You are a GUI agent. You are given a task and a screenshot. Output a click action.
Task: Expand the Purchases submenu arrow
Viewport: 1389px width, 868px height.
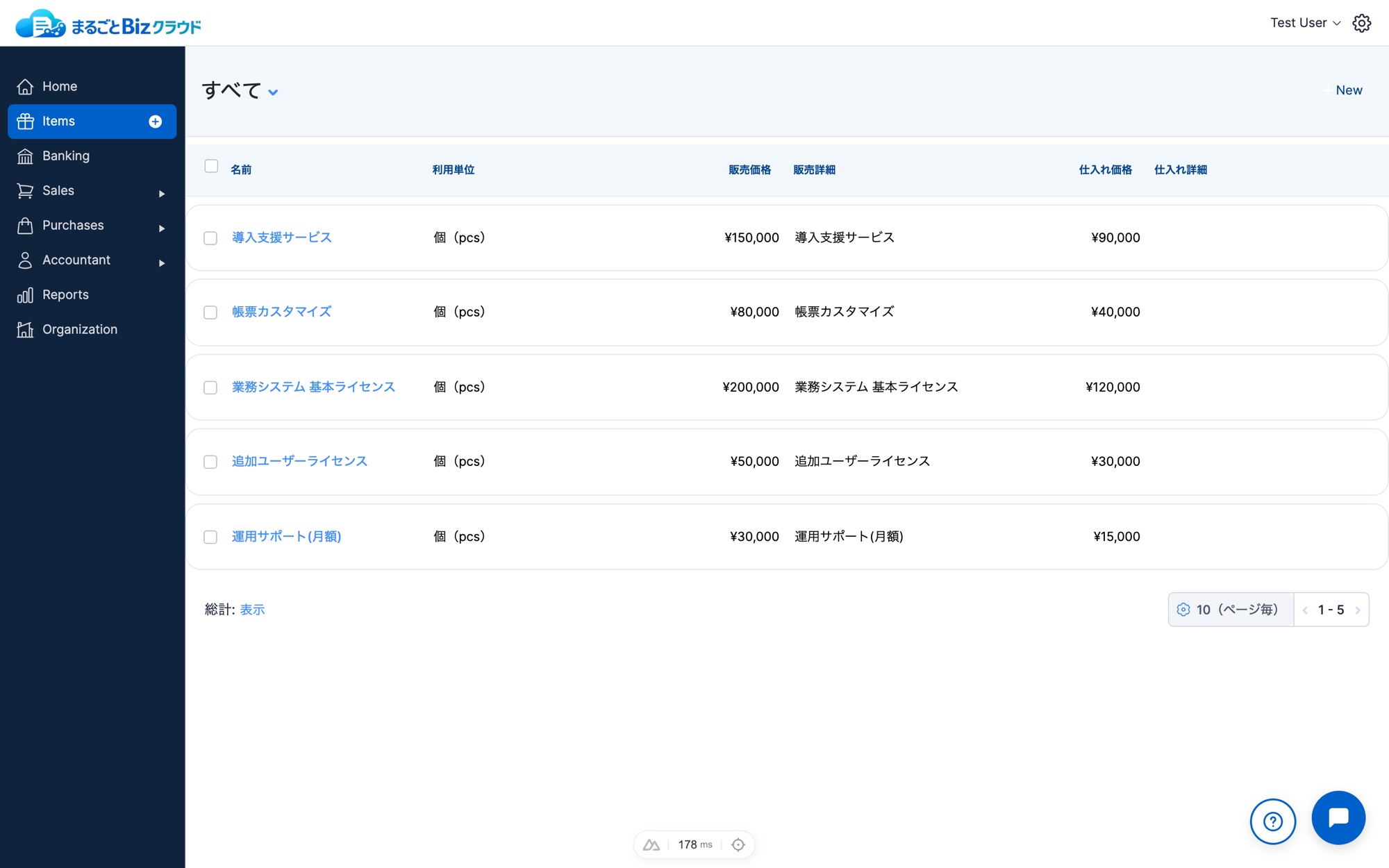pos(162,228)
